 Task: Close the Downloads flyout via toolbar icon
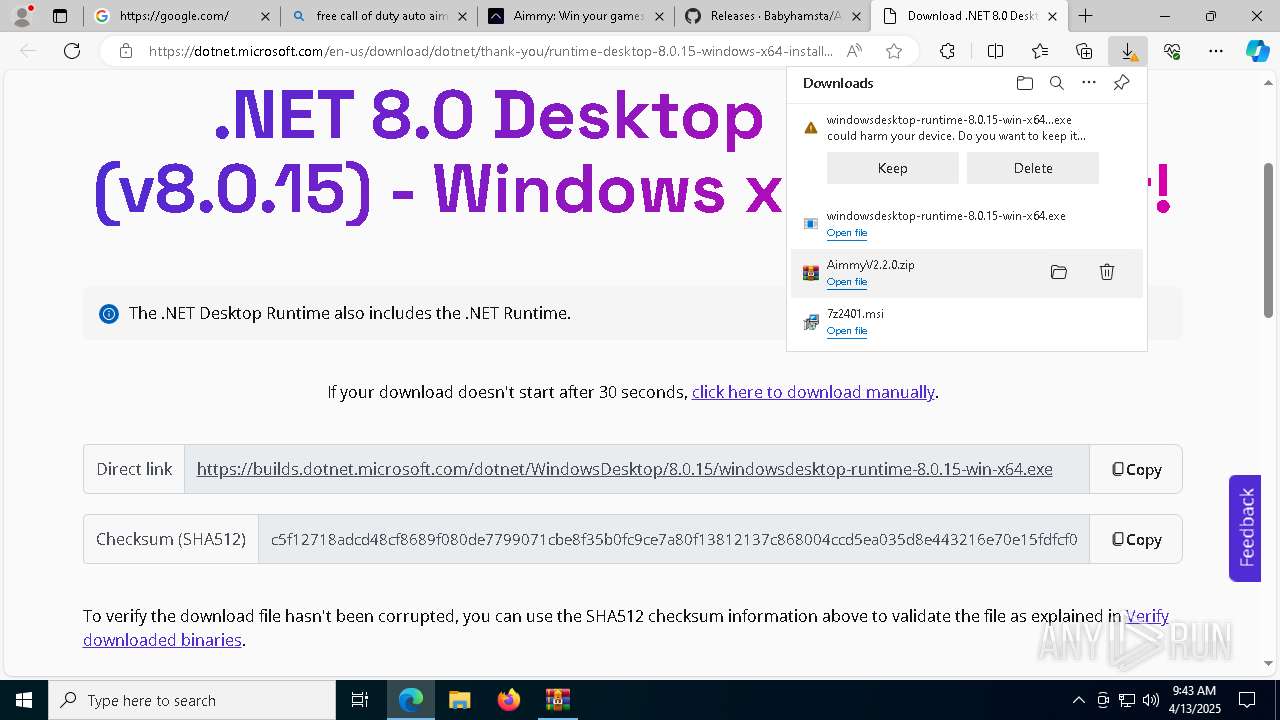tap(1128, 51)
